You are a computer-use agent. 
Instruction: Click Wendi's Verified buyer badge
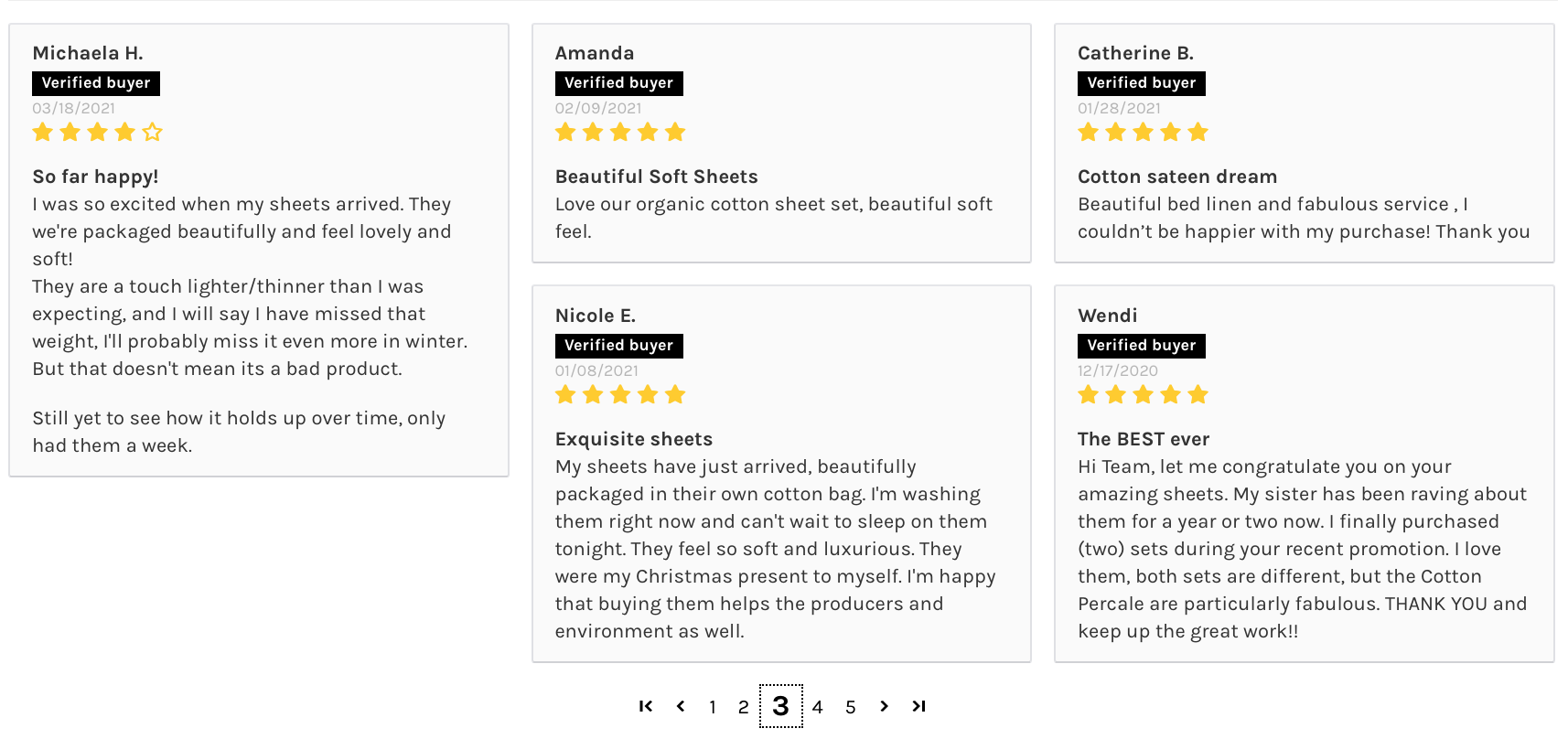[1141, 346]
